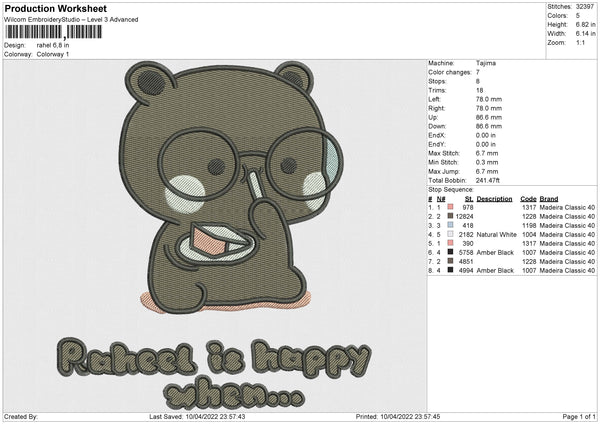The height and width of the screenshot is (424, 600).
Task: Click stitch count '4994' in row 8
Action: (466, 271)
